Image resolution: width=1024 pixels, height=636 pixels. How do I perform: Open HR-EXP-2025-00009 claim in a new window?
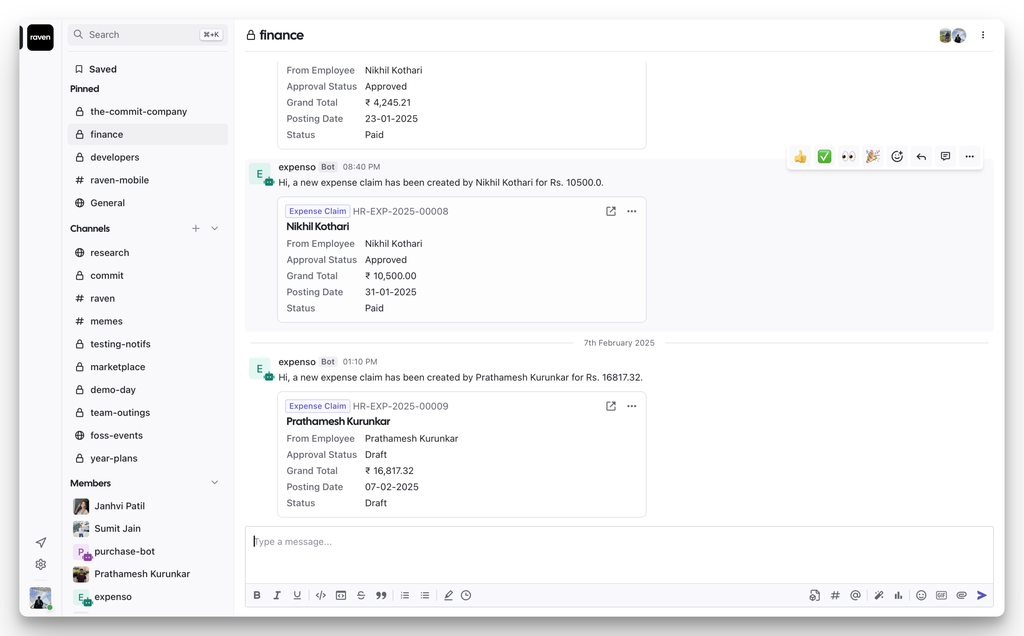611,406
